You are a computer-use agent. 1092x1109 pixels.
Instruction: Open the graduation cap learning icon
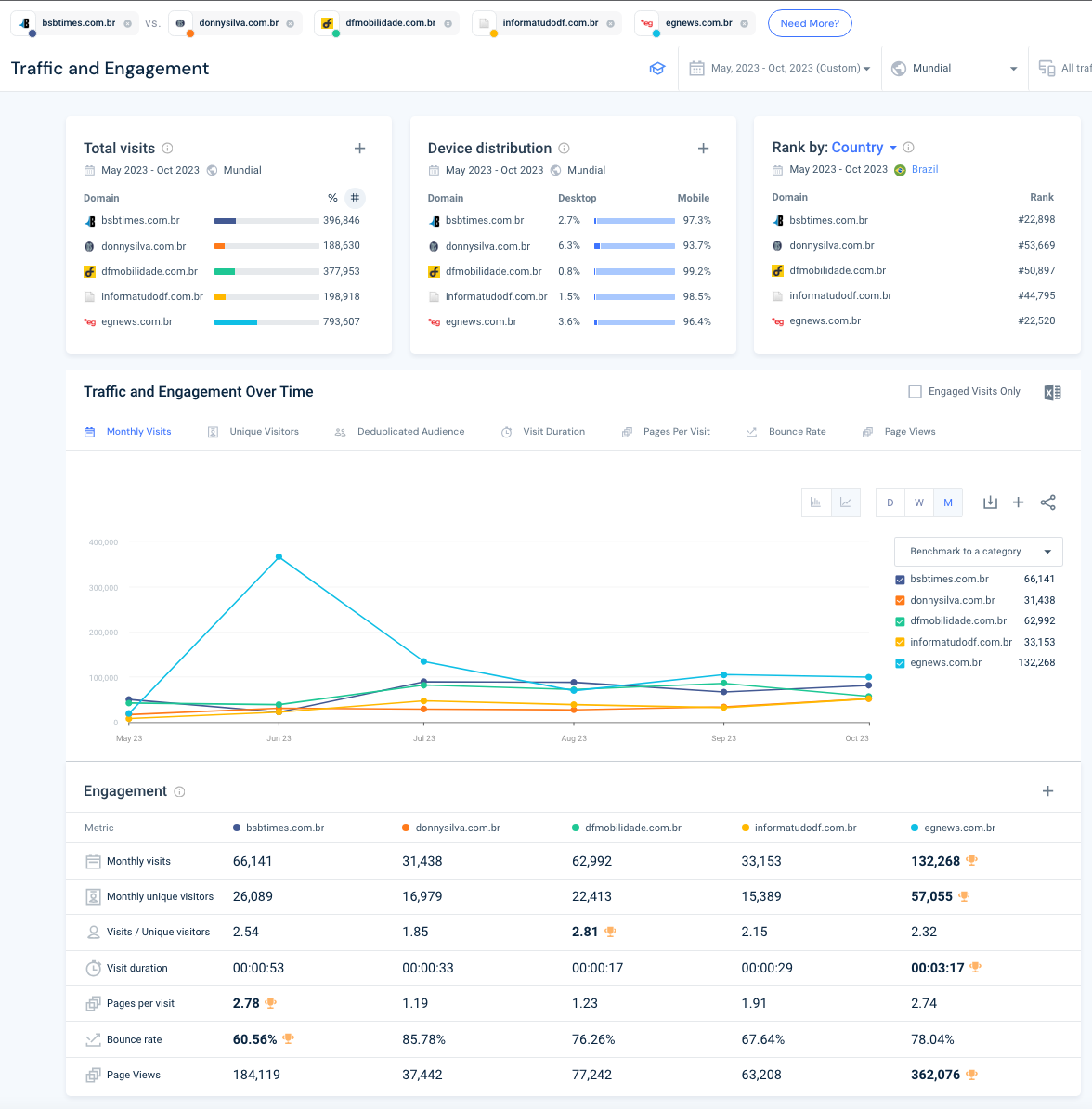pyautogui.click(x=657, y=69)
